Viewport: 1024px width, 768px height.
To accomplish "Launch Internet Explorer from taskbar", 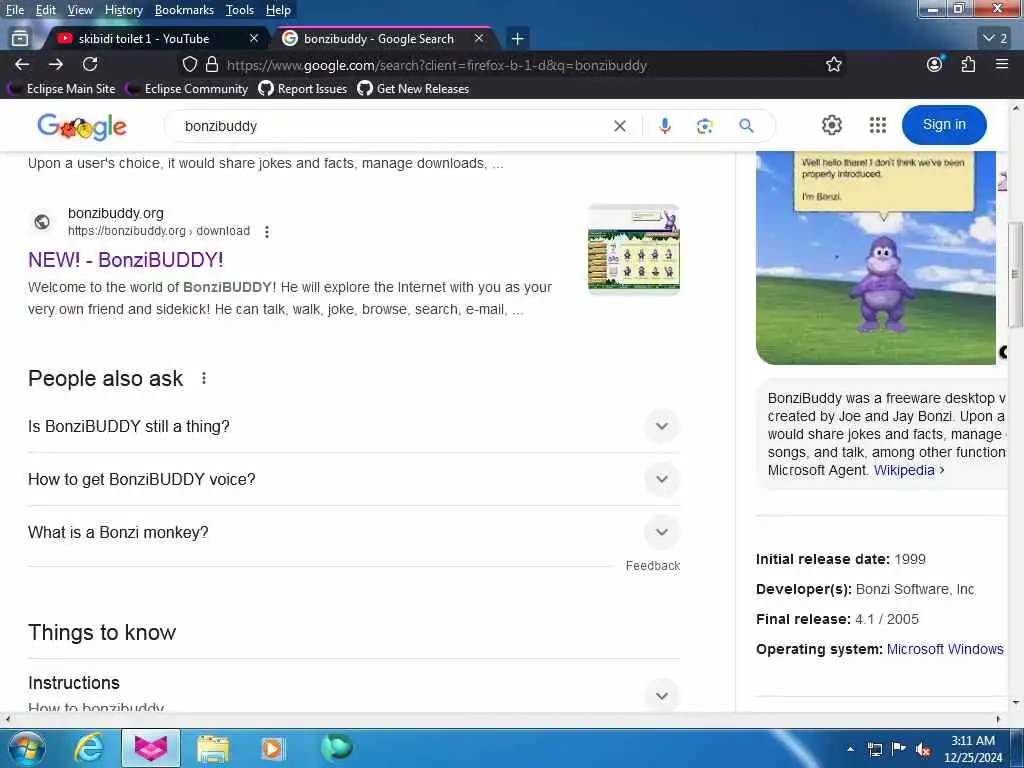I will [x=88, y=748].
